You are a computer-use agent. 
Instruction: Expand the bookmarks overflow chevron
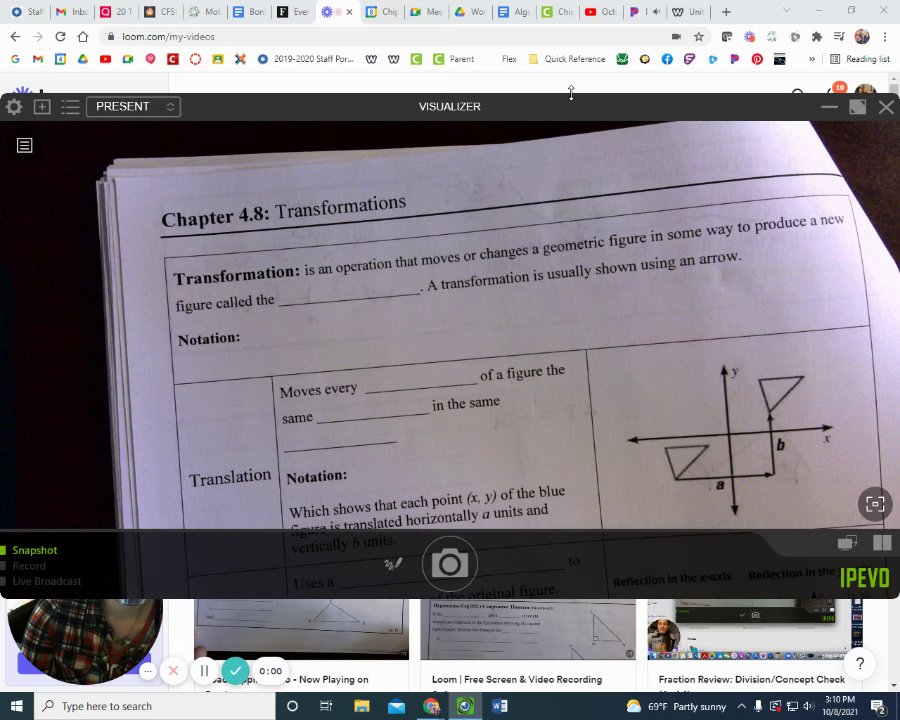(x=812, y=59)
